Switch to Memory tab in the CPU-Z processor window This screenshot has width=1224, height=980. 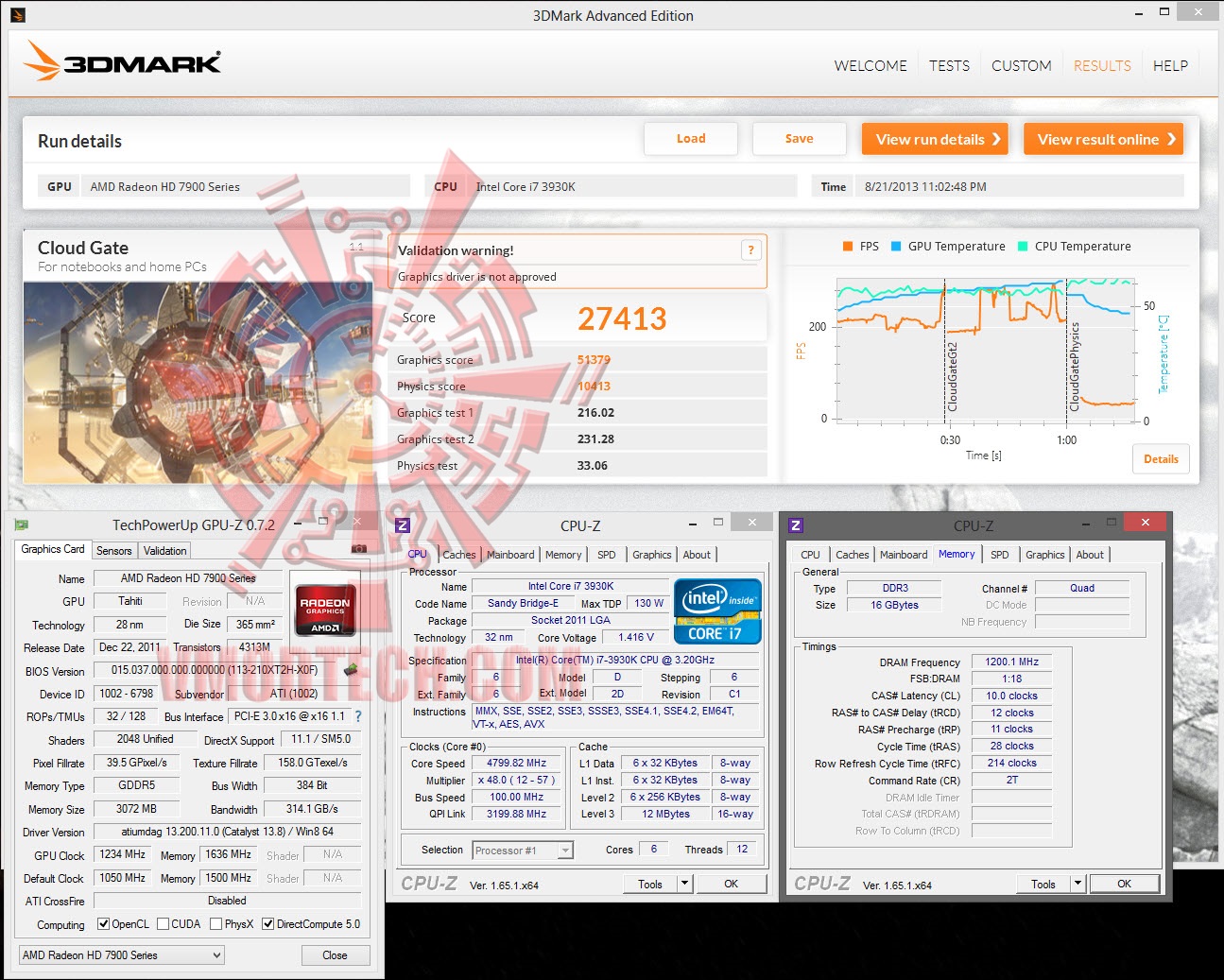(563, 555)
